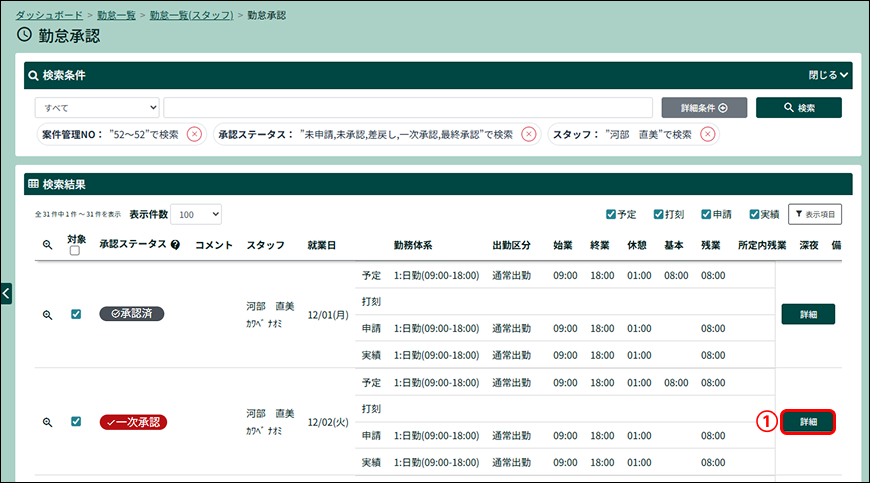
Task: Expand the left sidebar arrow tab
Action: 6,293
